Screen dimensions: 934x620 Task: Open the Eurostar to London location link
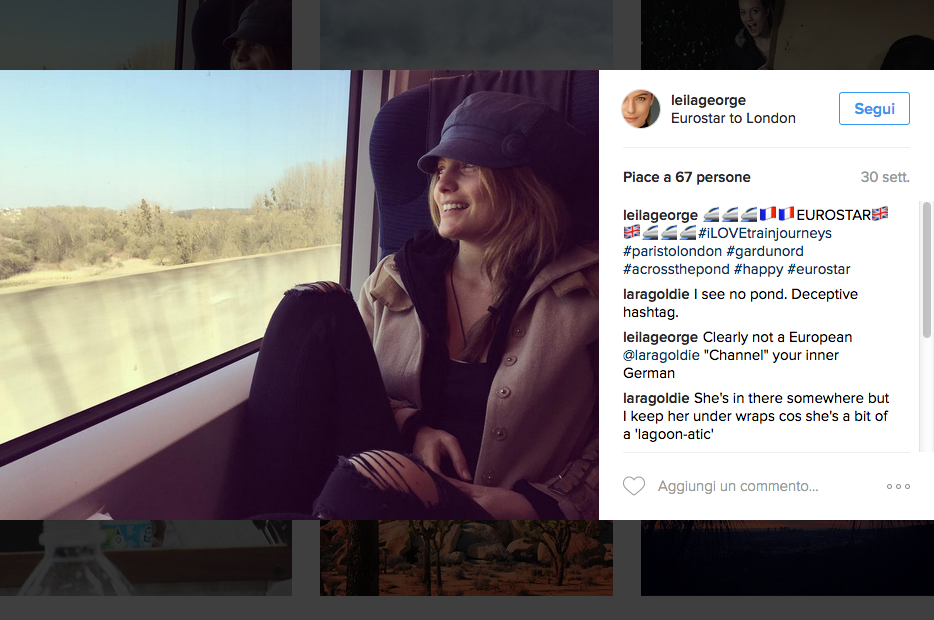coord(731,117)
